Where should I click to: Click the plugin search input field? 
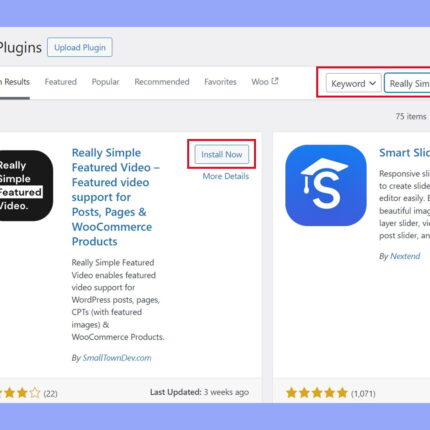[407, 83]
